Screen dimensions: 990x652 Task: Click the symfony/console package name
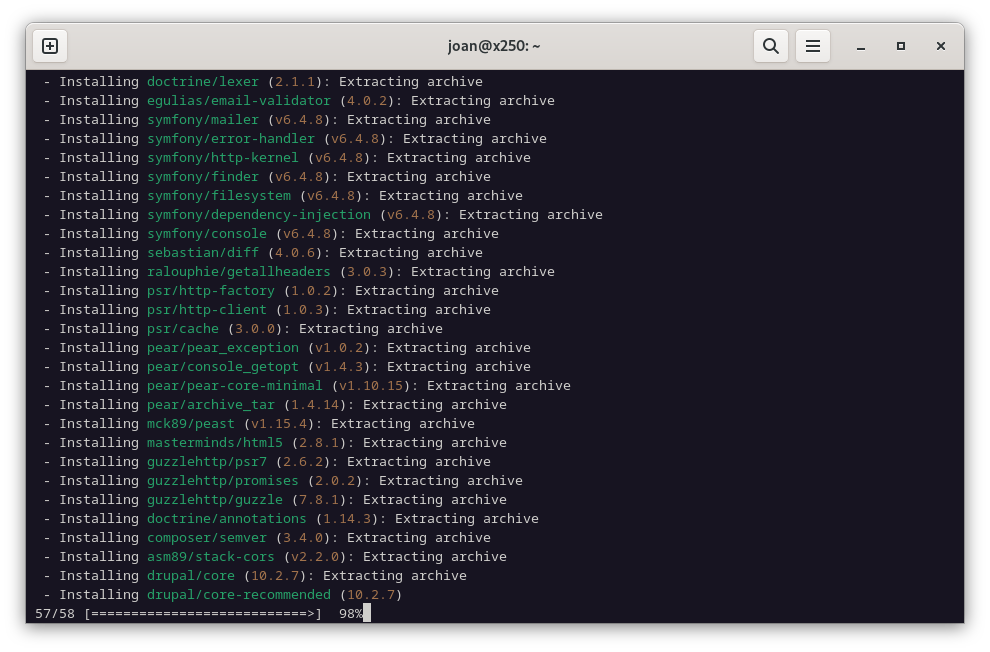[207, 234]
